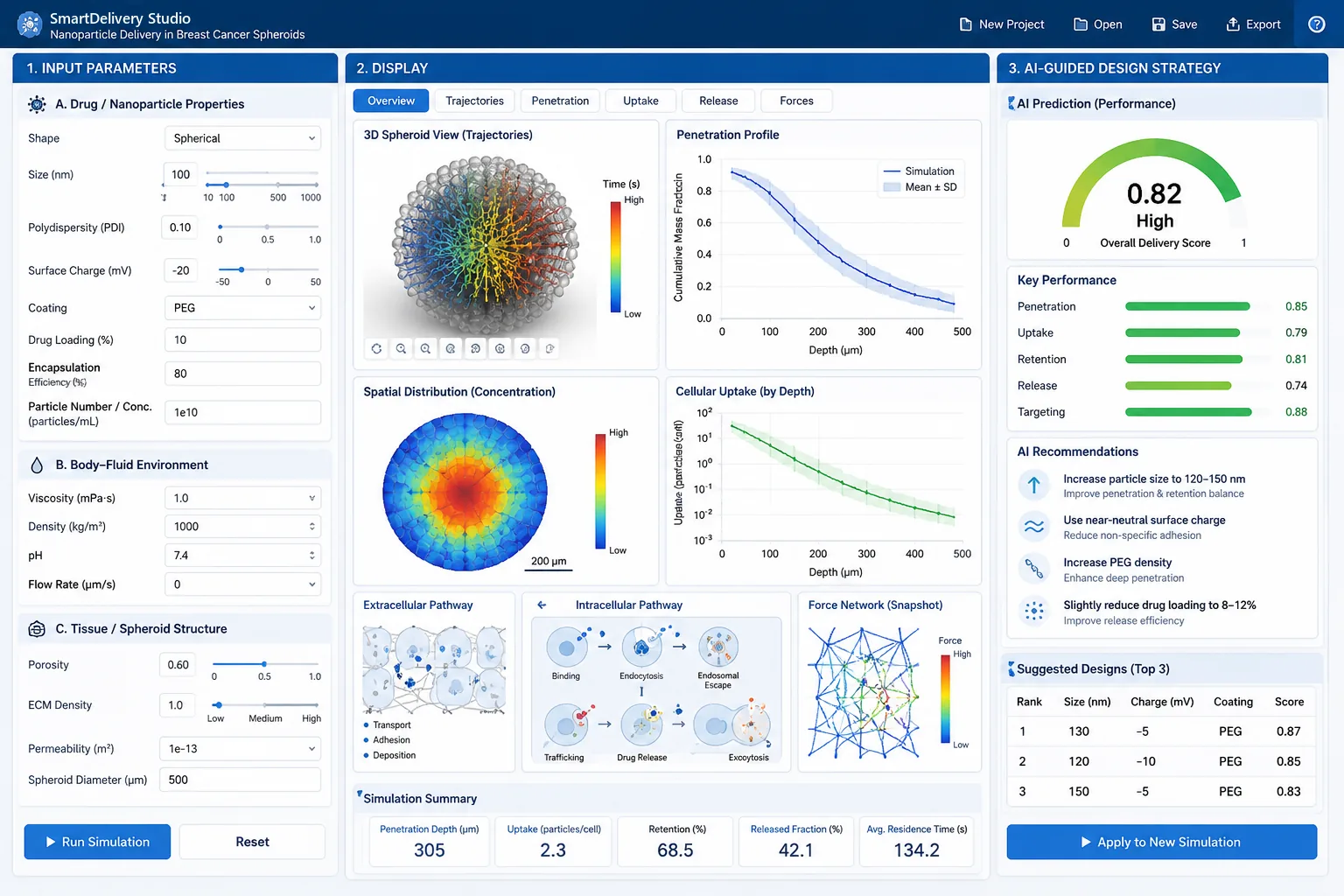The width and height of the screenshot is (1344, 896).
Task: Save the project using the Save button
Action: pos(1174,24)
